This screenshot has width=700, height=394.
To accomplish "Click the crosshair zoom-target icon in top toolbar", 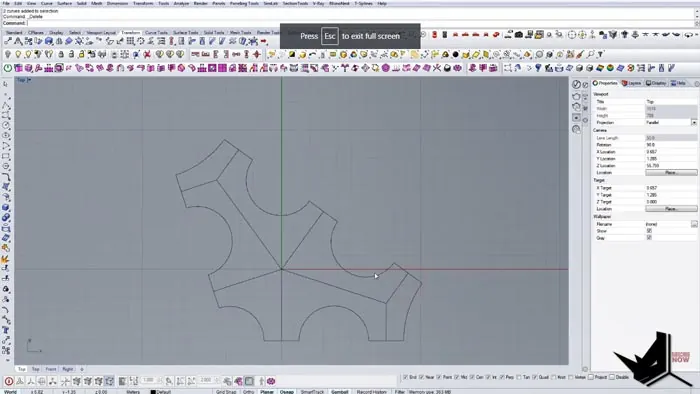I will pos(571,34).
